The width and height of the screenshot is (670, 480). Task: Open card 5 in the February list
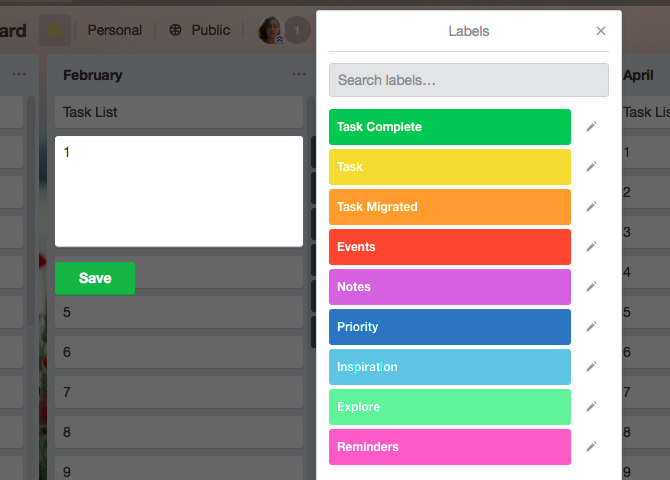[178, 312]
